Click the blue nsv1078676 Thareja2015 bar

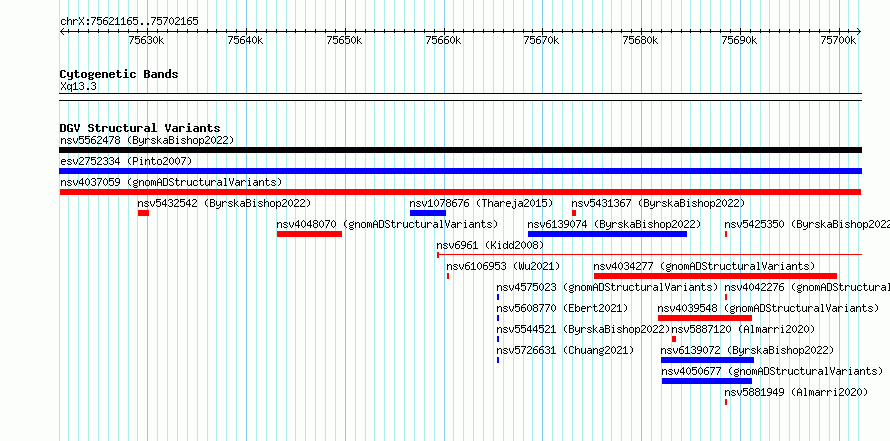pyautogui.click(x=427, y=213)
